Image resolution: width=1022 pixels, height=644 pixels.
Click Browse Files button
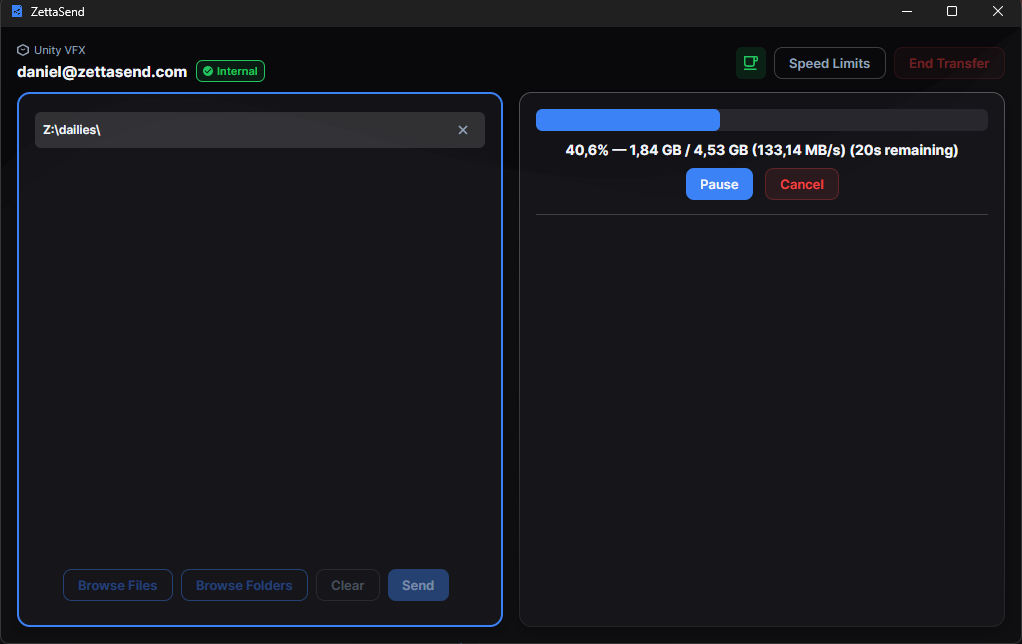117,585
